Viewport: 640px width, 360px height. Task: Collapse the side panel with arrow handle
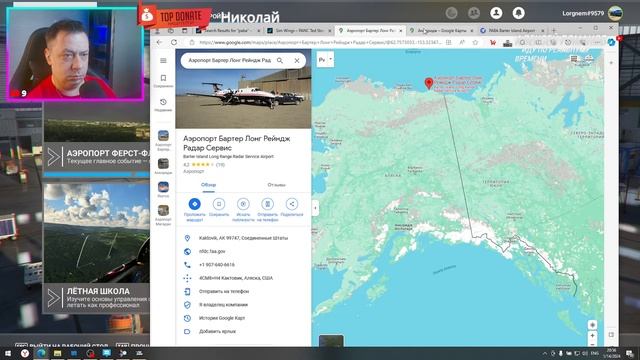click(x=315, y=208)
